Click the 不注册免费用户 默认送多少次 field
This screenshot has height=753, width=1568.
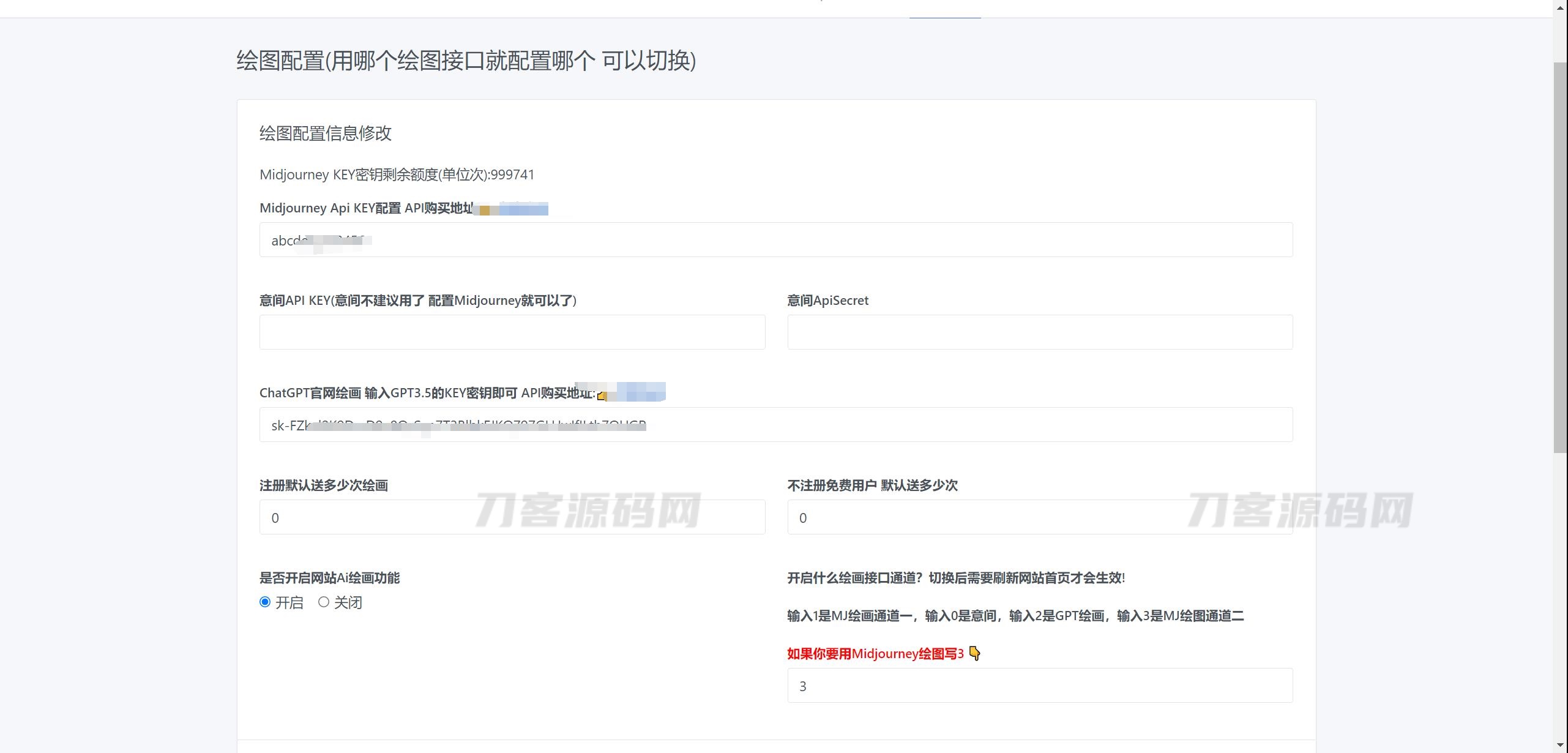tap(1039, 517)
